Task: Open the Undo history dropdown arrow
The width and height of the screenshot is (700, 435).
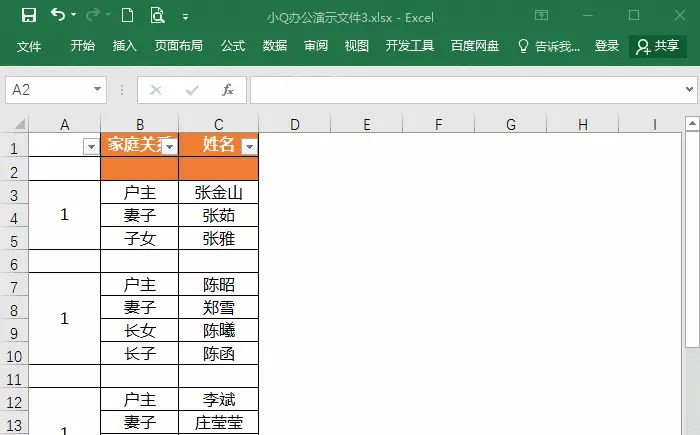Action: [73, 15]
